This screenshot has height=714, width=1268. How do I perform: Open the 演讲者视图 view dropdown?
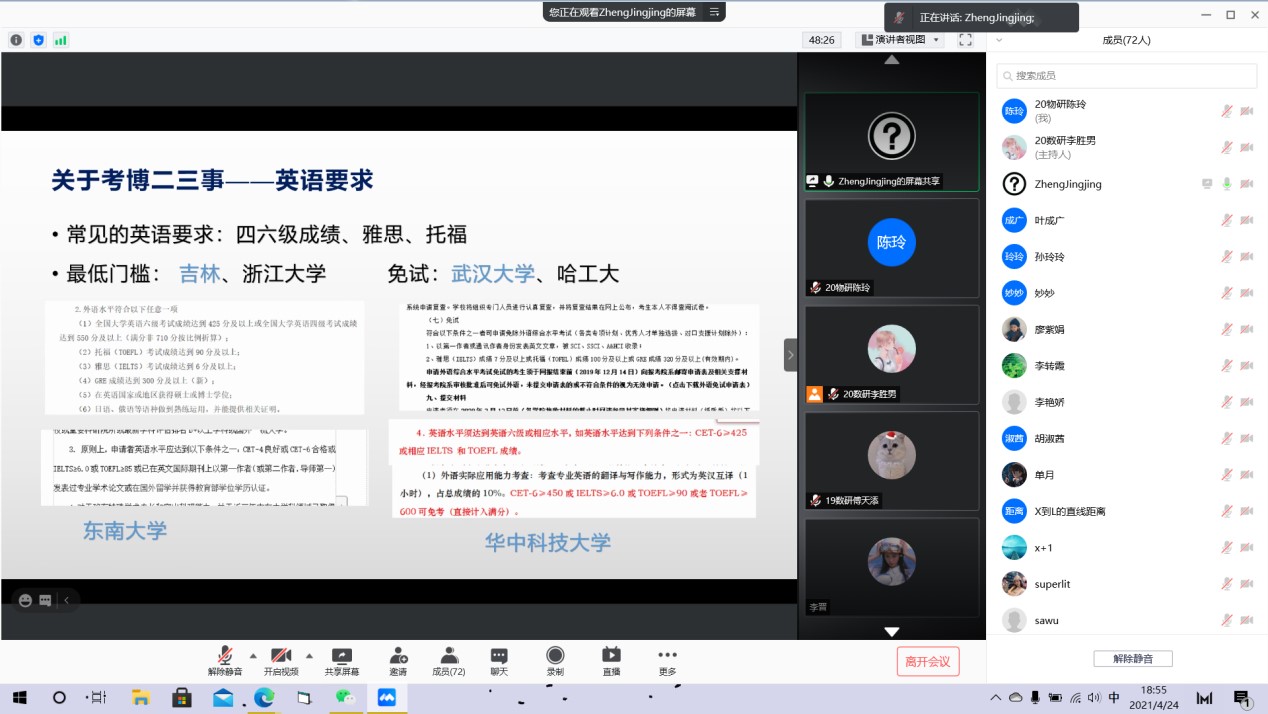[x=900, y=40]
